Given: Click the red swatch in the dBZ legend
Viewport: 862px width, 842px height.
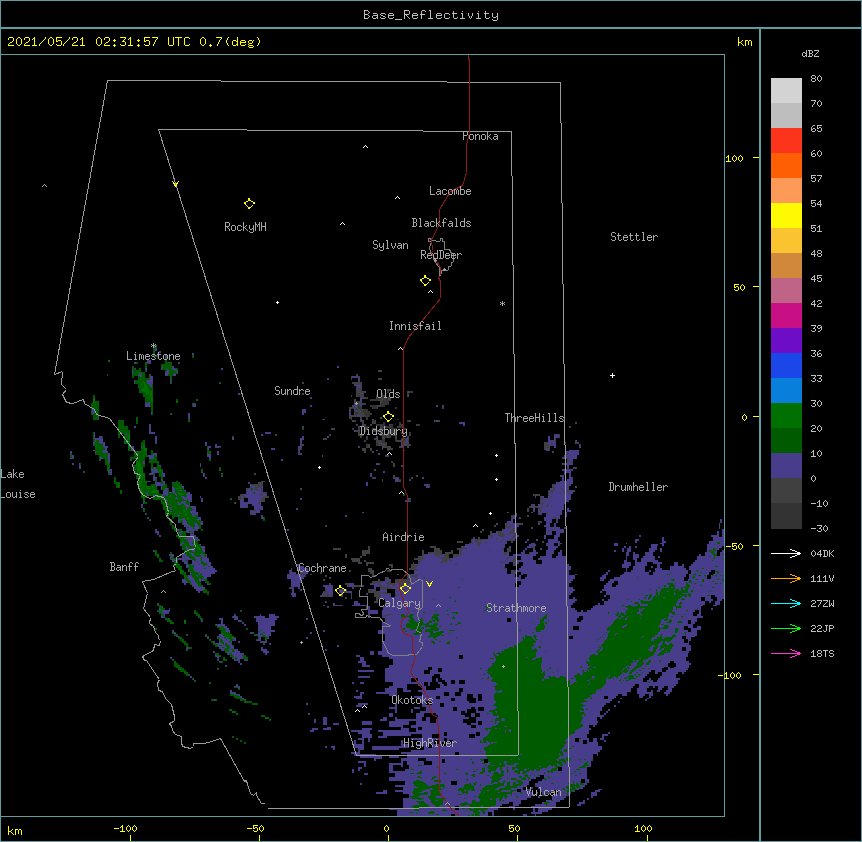Looking at the screenshot, I should (786, 140).
